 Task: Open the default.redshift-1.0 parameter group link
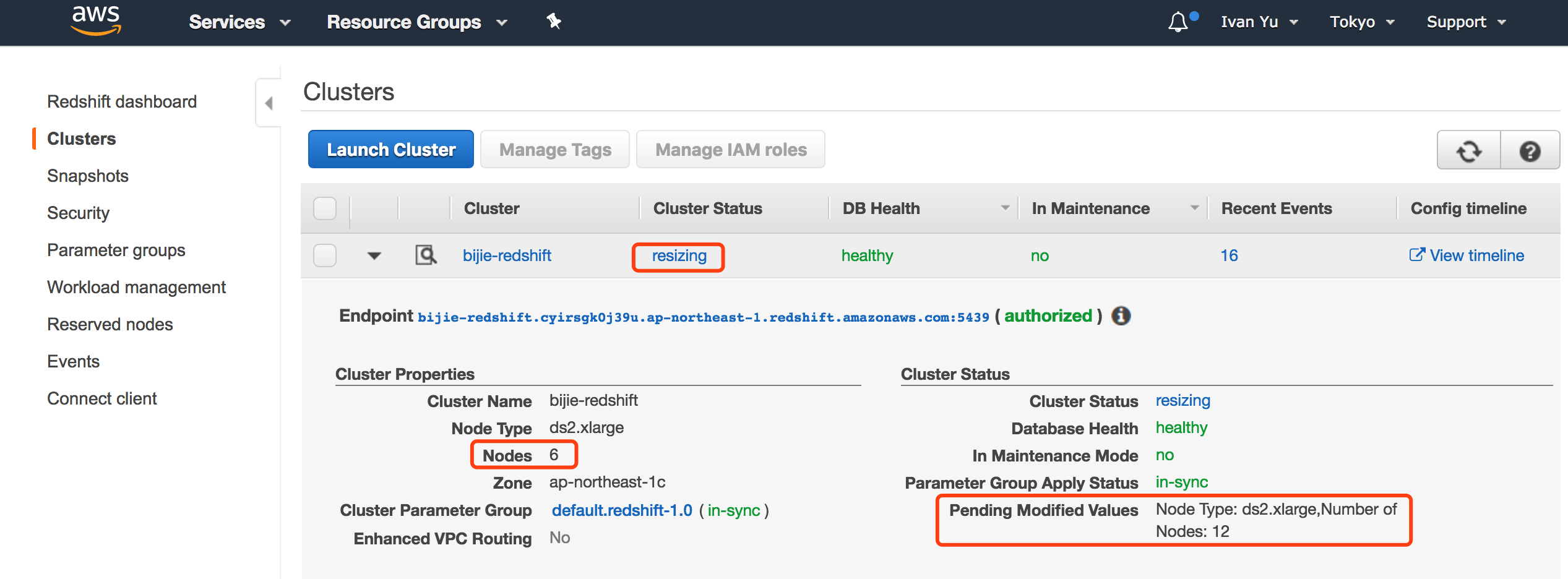622,510
